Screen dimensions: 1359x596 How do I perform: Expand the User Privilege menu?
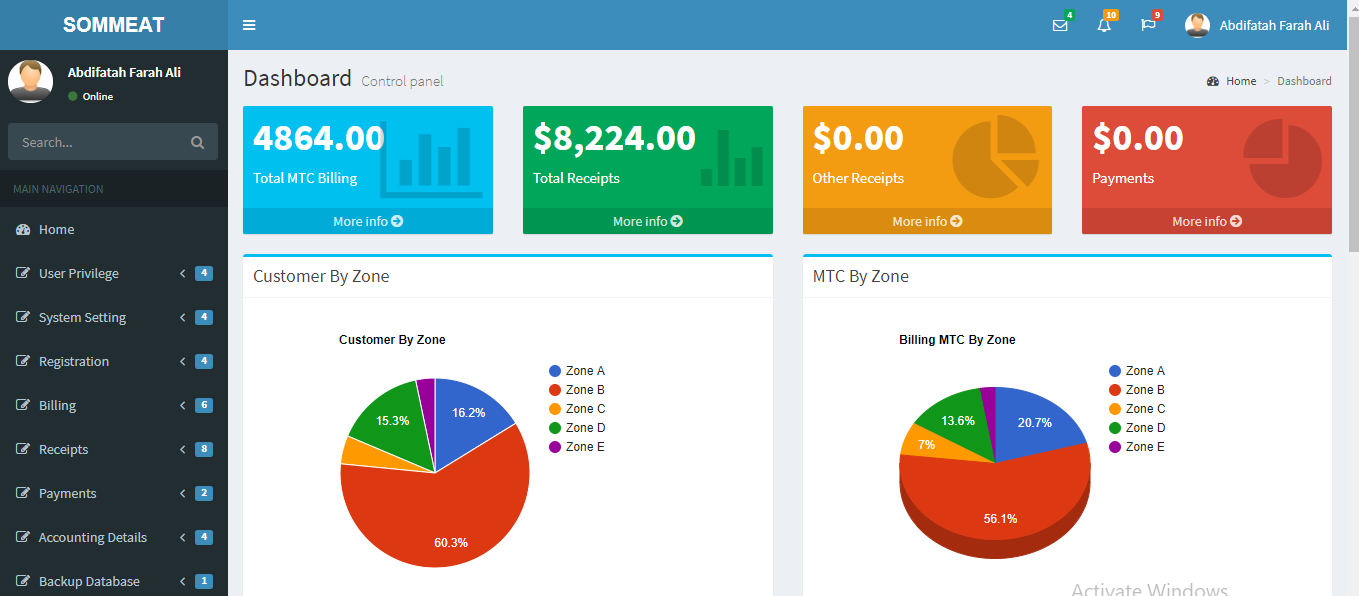(x=78, y=274)
